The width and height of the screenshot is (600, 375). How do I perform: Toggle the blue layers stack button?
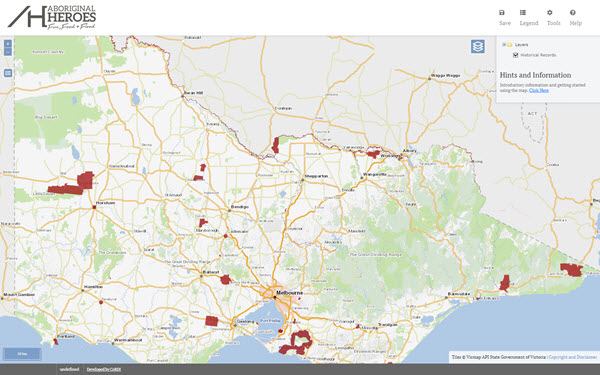(478, 46)
